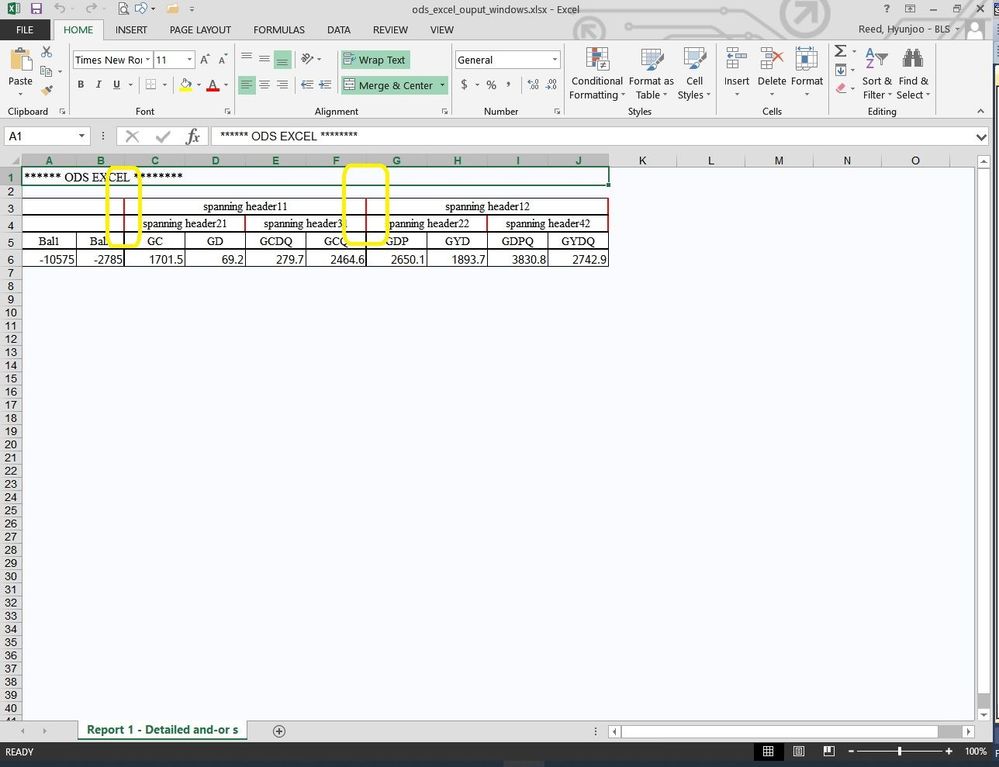Apply Accounting Number Format dollar icon

pyautogui.click(x=464, y=85)
